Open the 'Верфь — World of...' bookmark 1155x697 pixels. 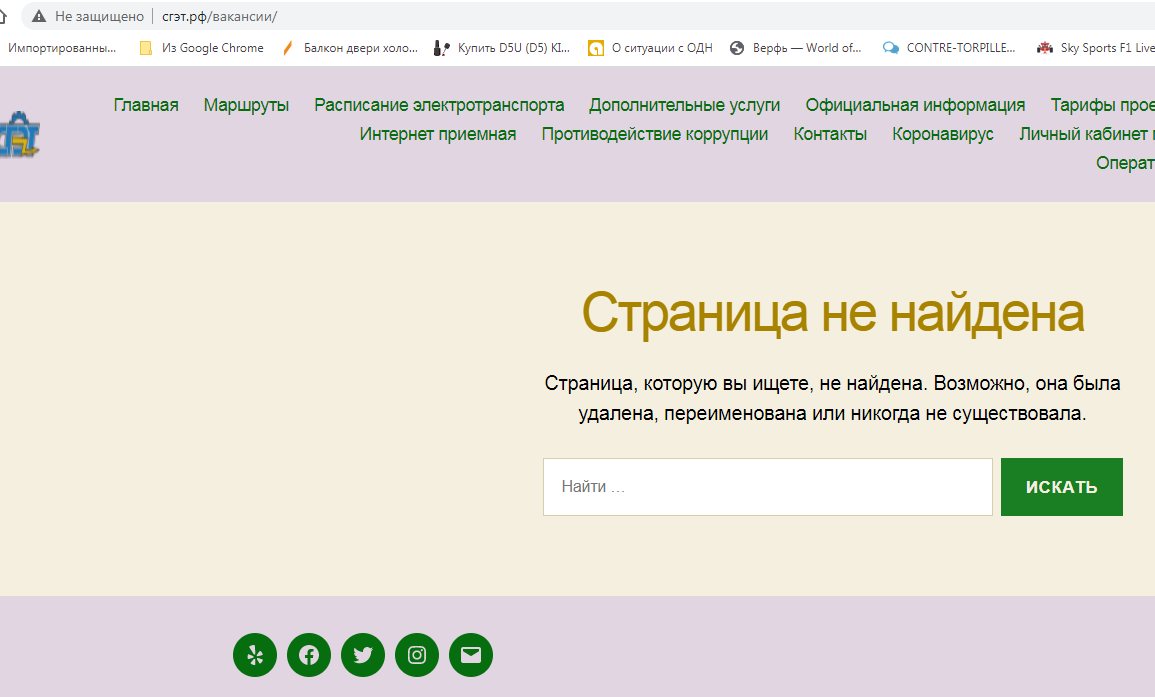point(796,48)
